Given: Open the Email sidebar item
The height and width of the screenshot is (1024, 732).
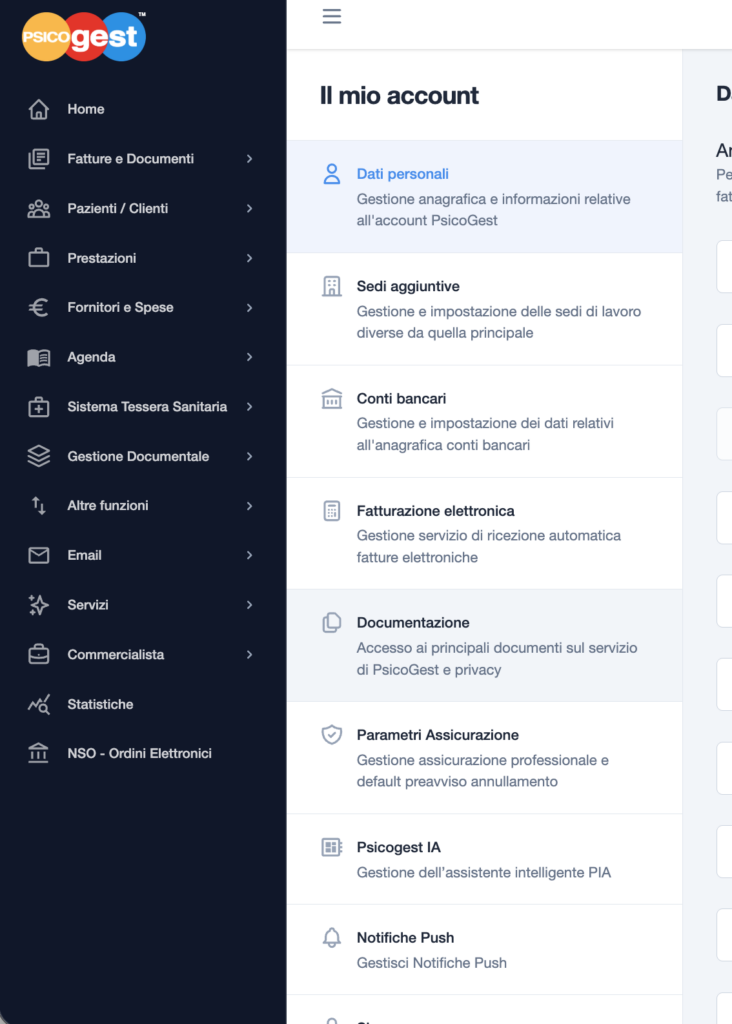Looking at the screenshot, I should tap(84, 555).
